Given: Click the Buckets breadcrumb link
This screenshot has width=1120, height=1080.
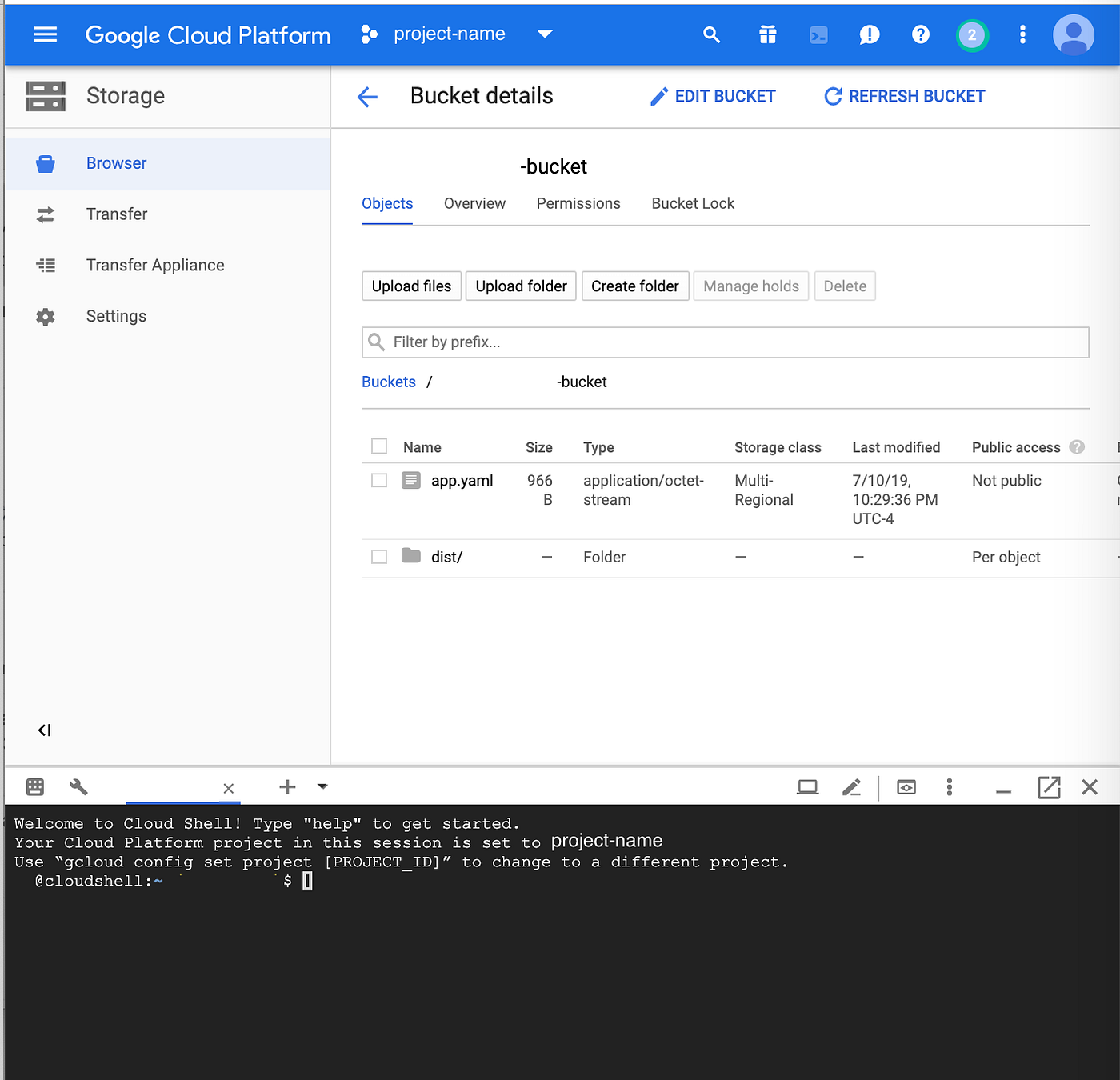Looking at the screenshot, I should click(388, 382).
